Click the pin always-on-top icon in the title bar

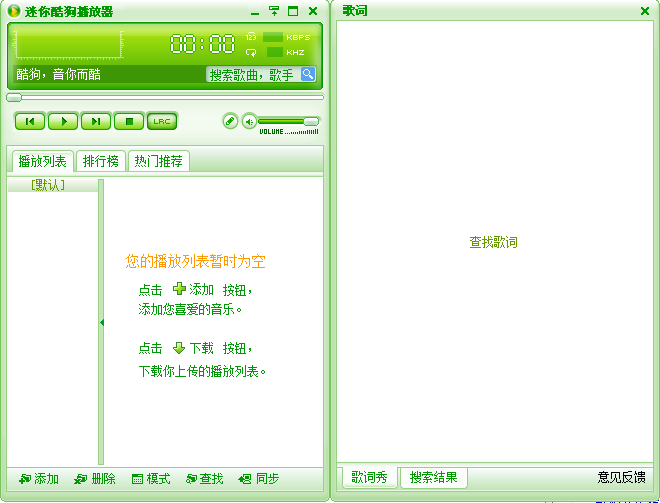(x=274, y=11)
